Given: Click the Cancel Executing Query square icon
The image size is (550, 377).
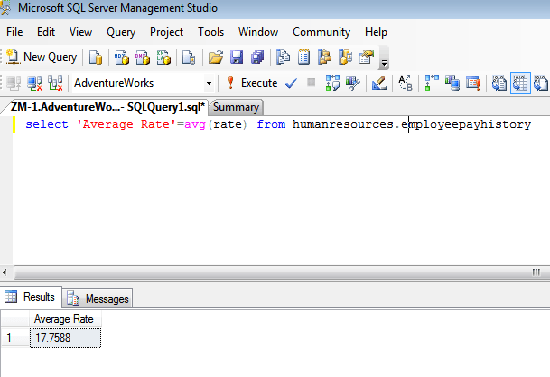Looking at the screenshot, I should click(311, 82).
